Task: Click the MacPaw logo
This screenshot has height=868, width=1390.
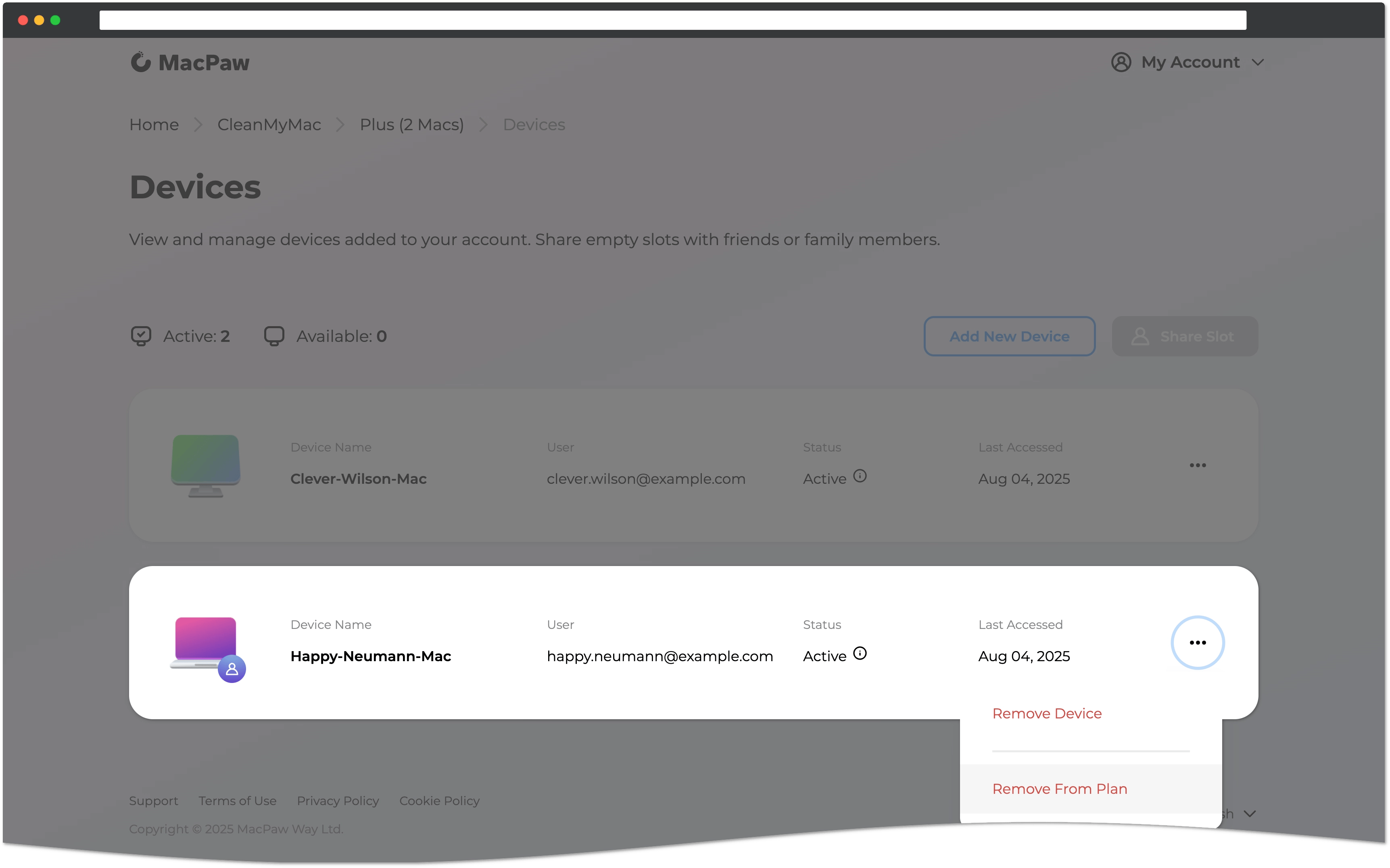Action: [190, 62]
